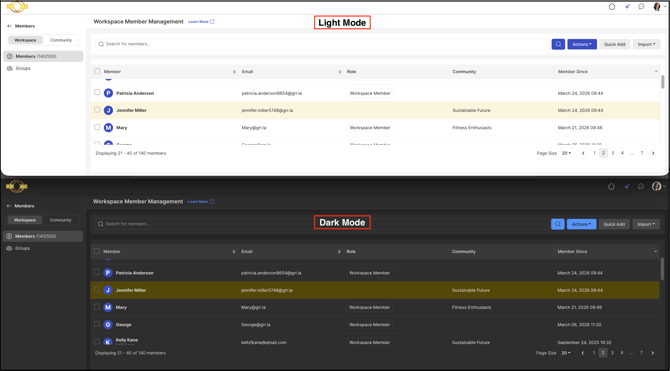The width and height of the screenshot is (670, 371).
Task: Click Member Since sort arrow in dark mode
Action: pos(655,252)
